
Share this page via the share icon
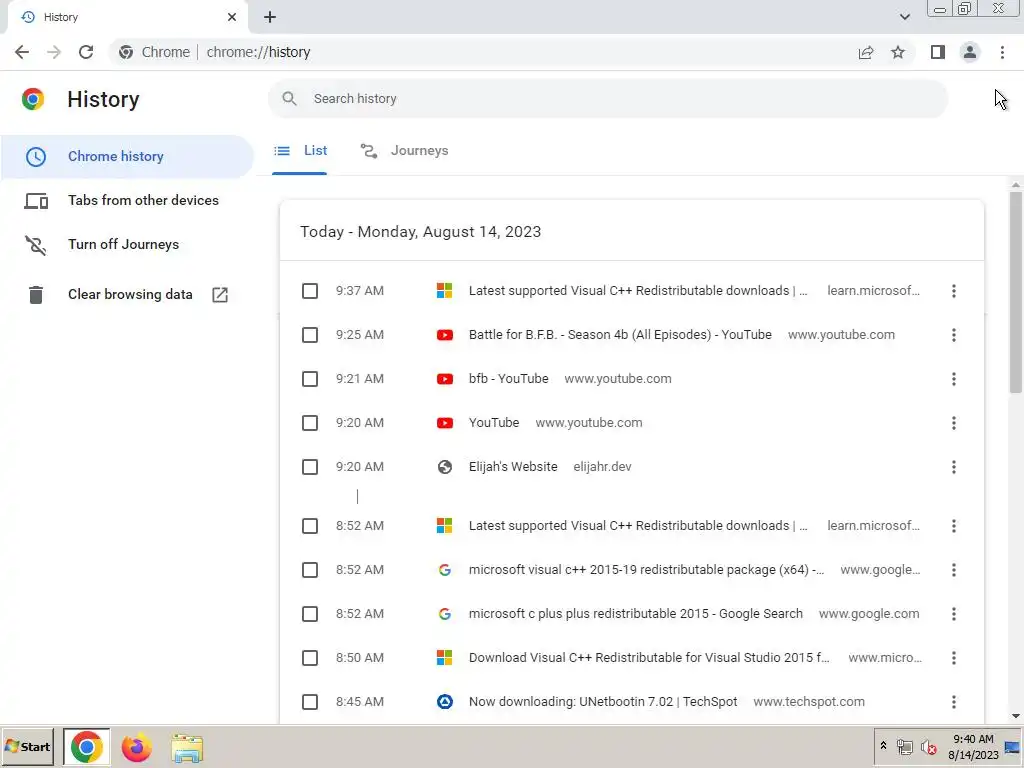866,52
